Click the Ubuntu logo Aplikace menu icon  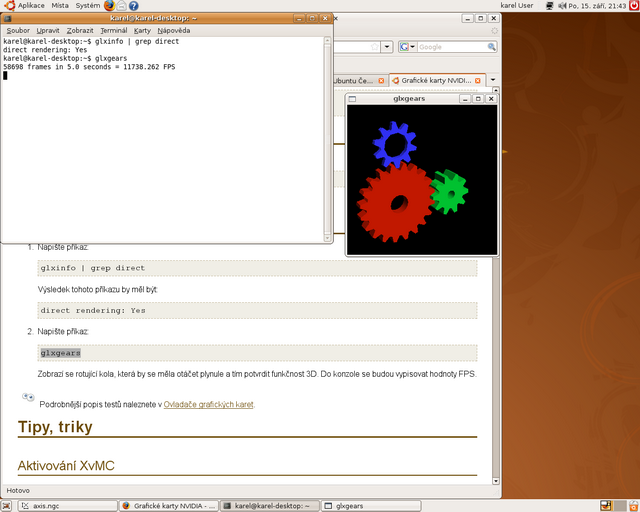tap(8, 6)
